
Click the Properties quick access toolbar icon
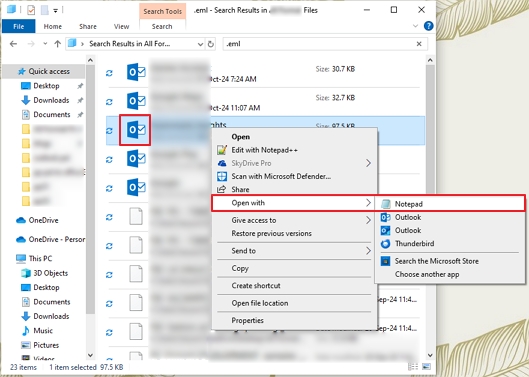(31, 10)
